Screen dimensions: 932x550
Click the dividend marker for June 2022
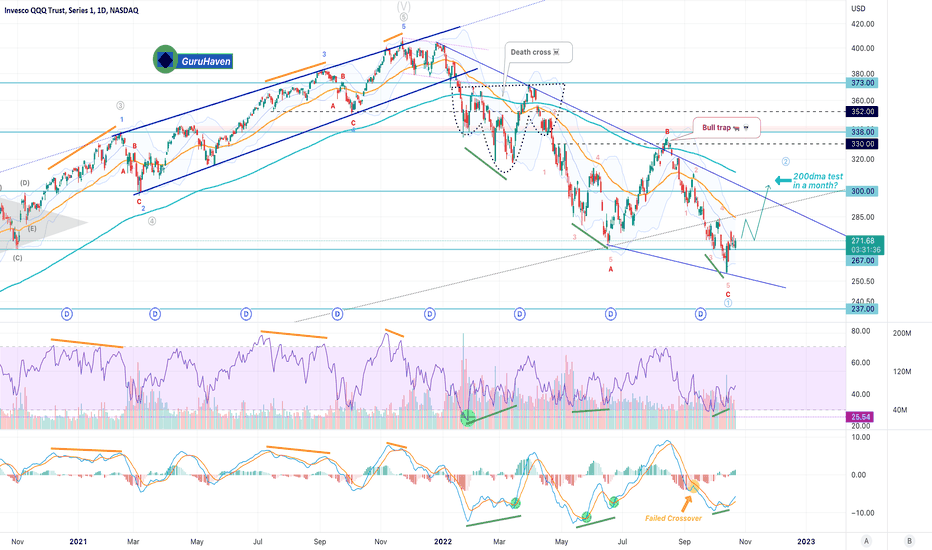[x=610, y=313]
